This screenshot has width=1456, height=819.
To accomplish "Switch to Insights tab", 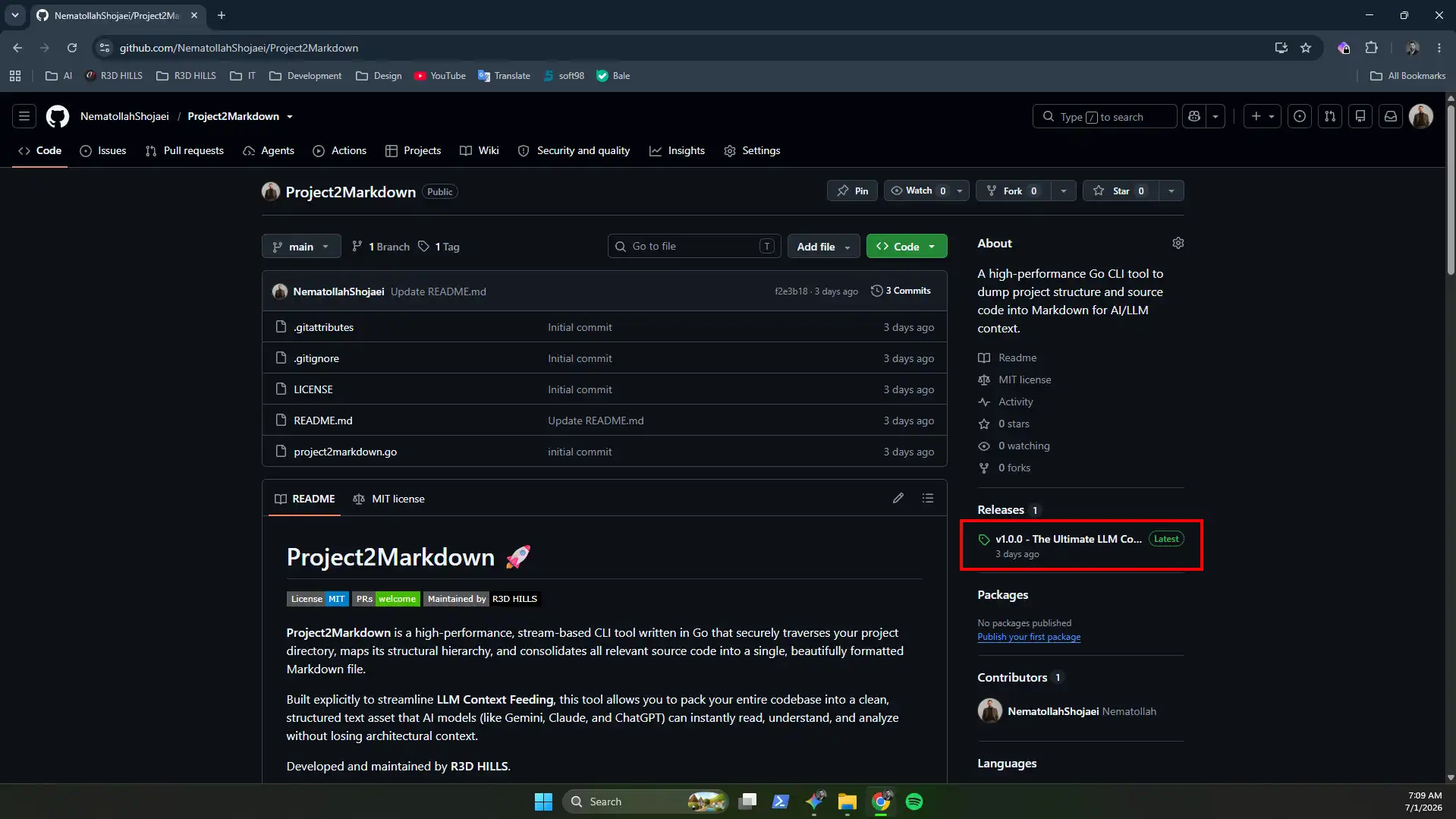I will point(678,150).
